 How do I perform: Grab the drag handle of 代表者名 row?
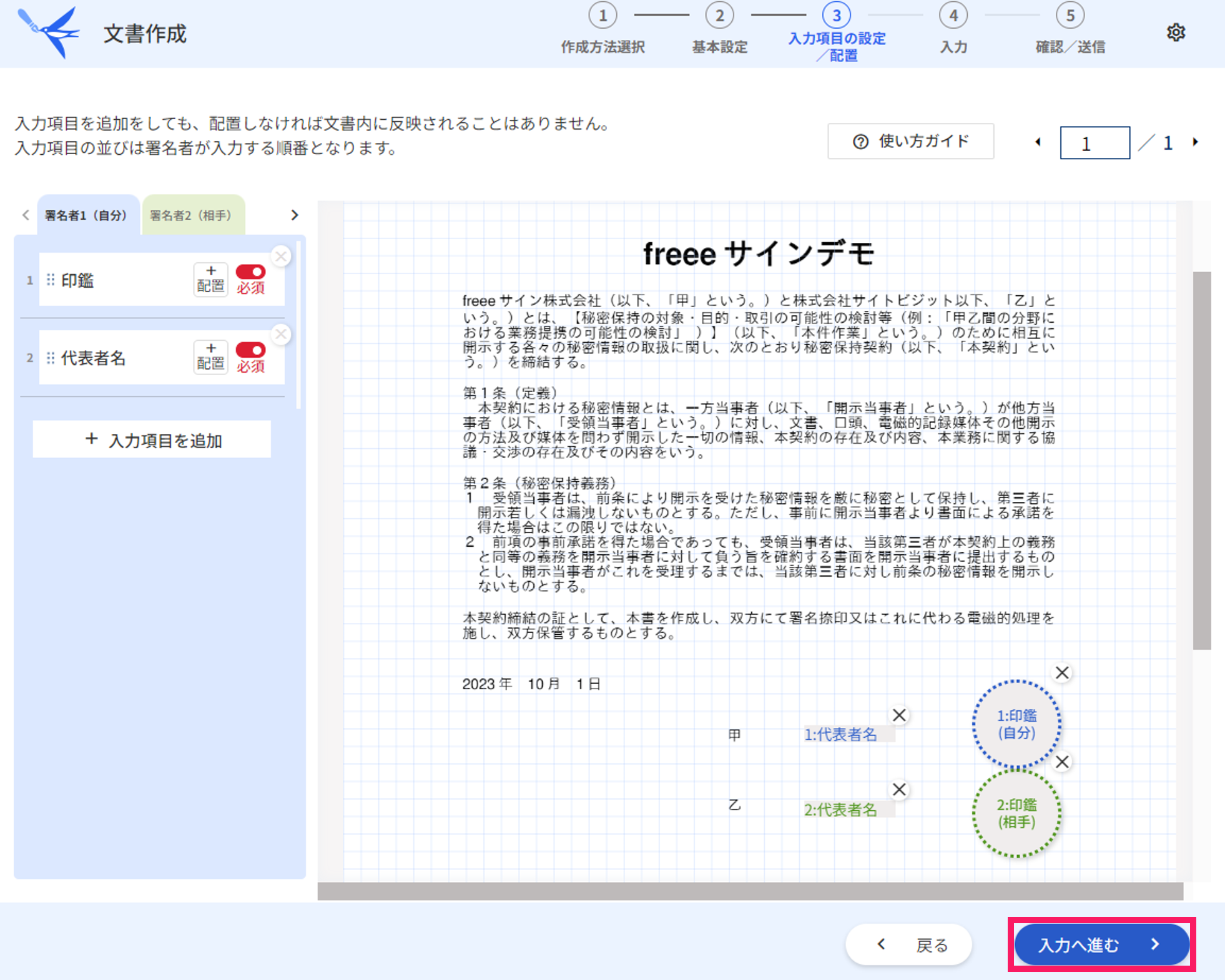51,358
